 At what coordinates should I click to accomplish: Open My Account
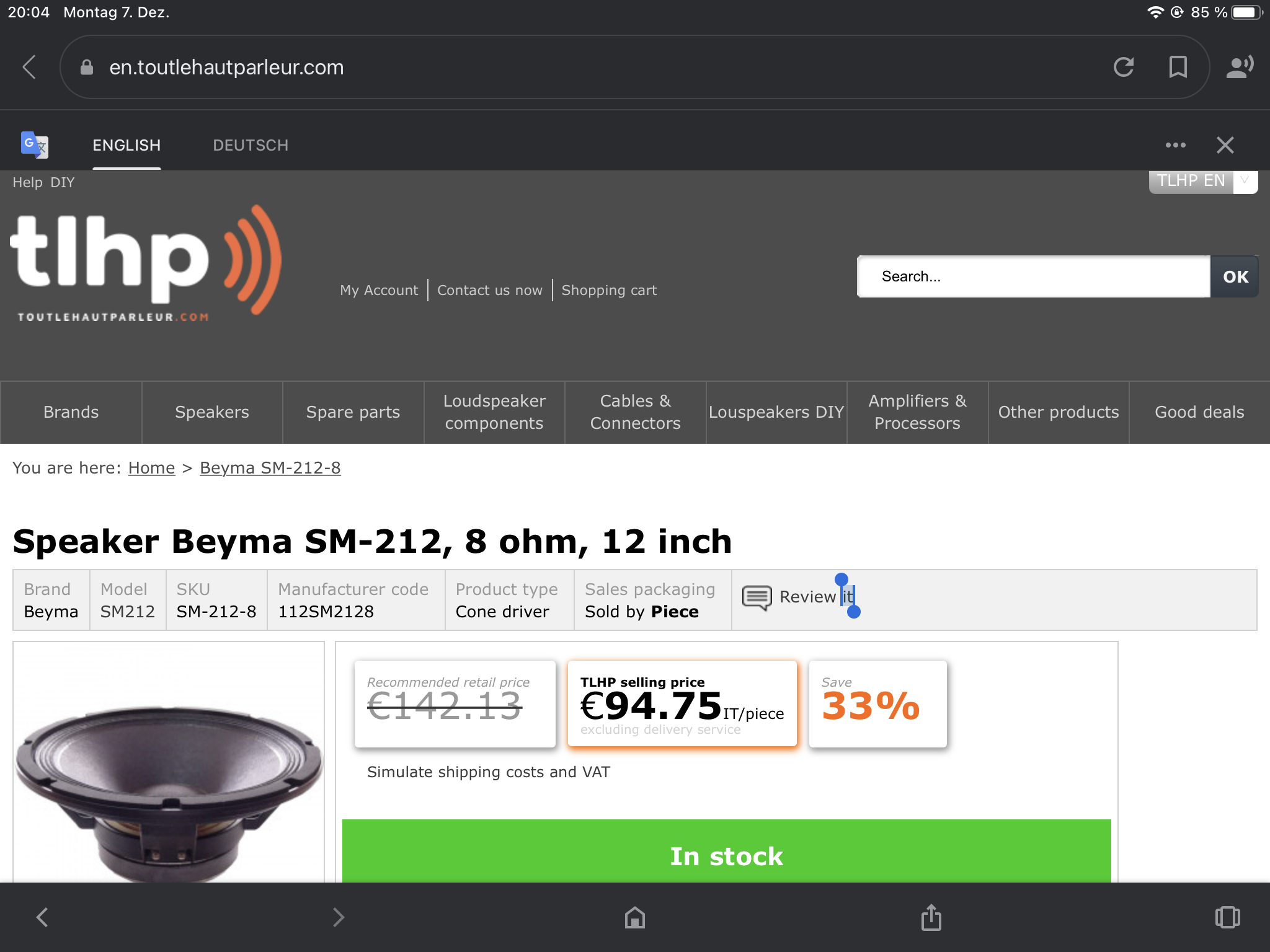pyautogui.click(x=379, y=290)
